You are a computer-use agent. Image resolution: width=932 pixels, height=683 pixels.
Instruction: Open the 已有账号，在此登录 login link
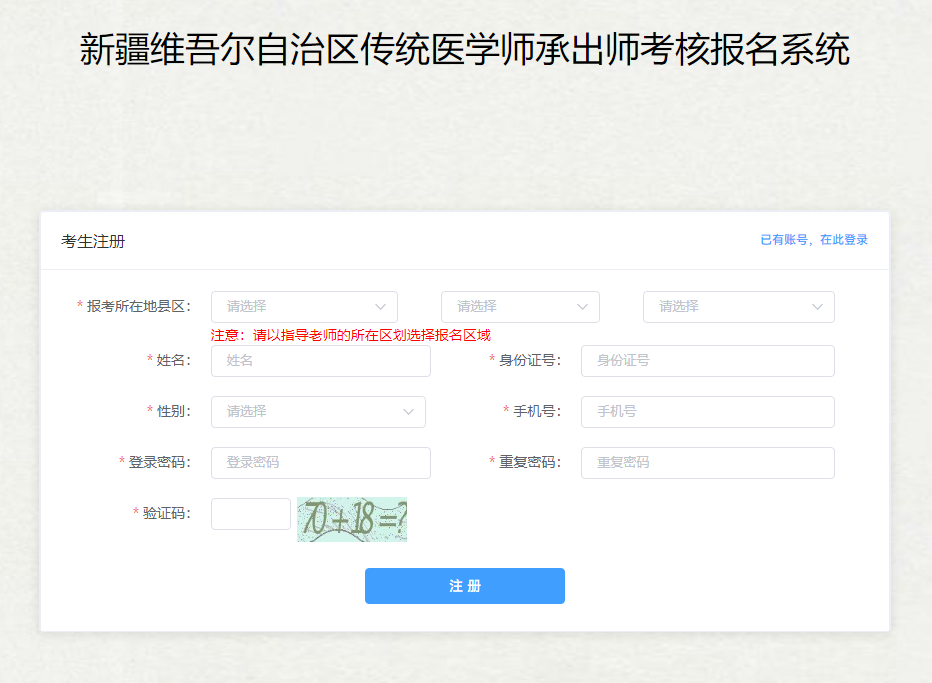click(x=814, y=240)
